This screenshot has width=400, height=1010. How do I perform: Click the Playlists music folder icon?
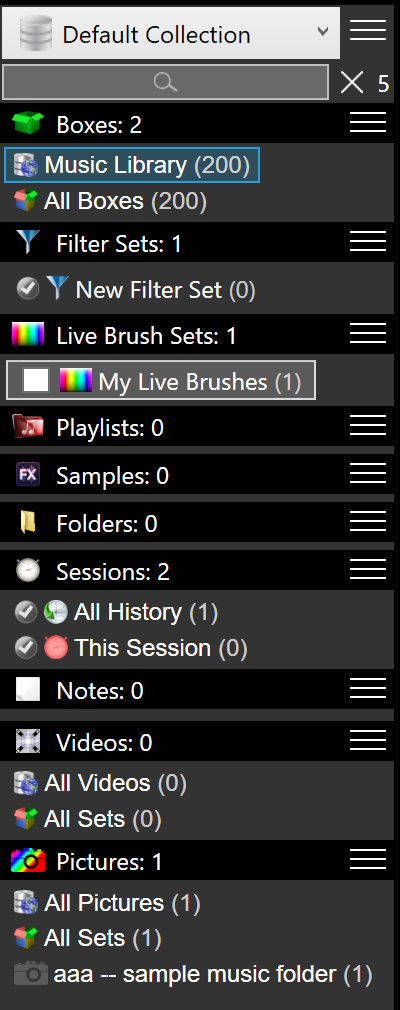(x=28, y=426)
